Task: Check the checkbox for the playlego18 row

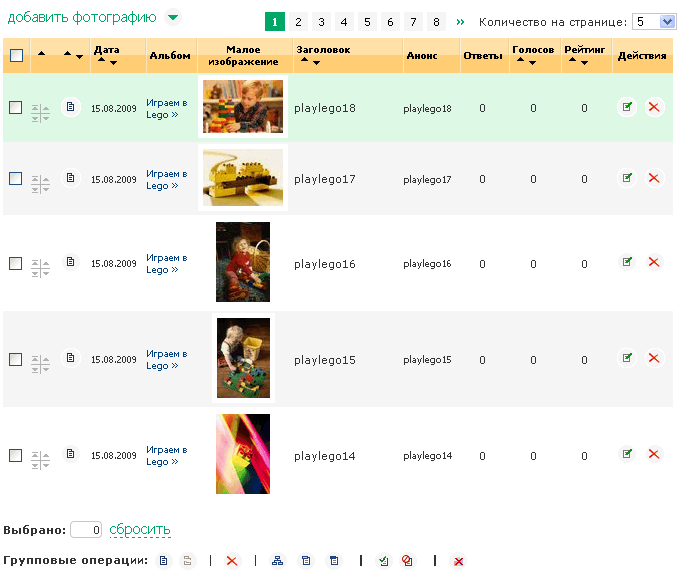Action: pos(15,107)
